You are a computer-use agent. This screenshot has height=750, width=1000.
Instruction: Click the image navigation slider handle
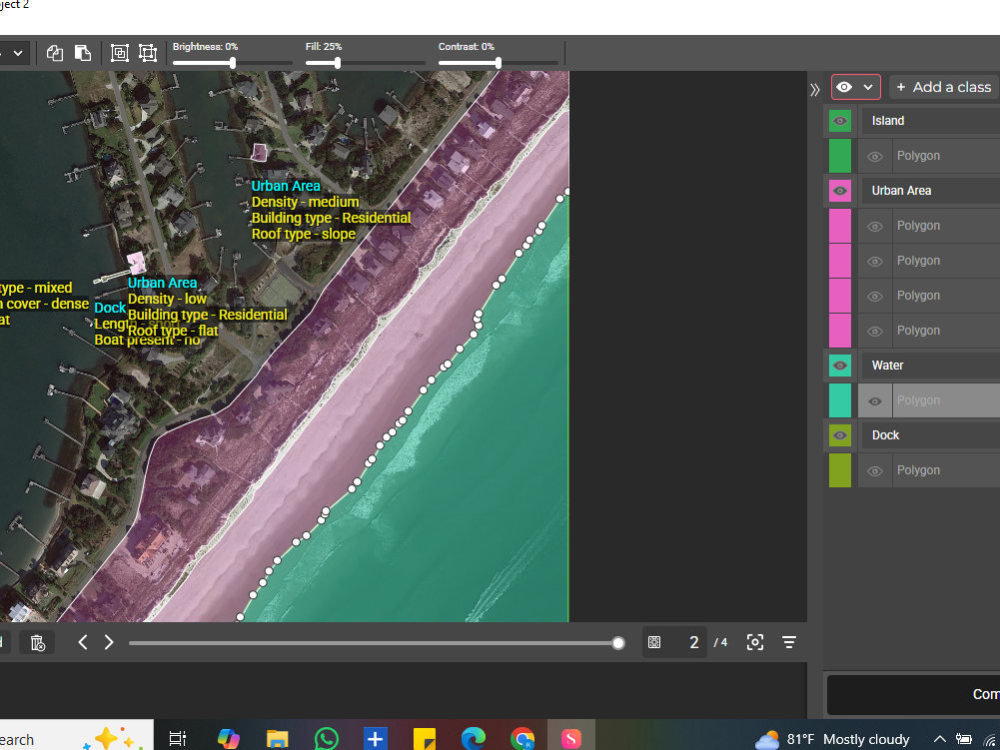[618, 643]
